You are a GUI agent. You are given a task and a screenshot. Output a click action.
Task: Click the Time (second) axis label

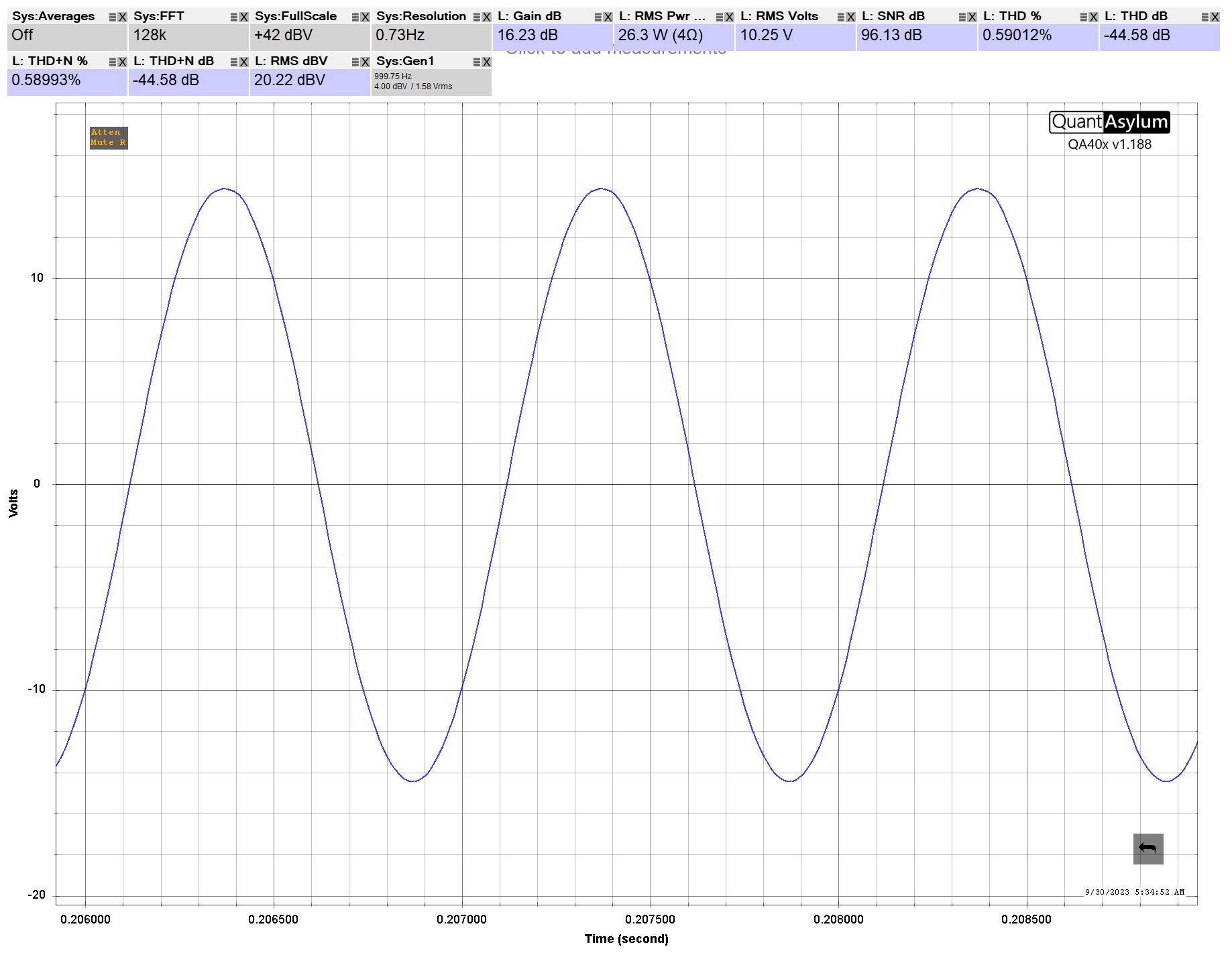pyautogui.click(x=626, y=939)
